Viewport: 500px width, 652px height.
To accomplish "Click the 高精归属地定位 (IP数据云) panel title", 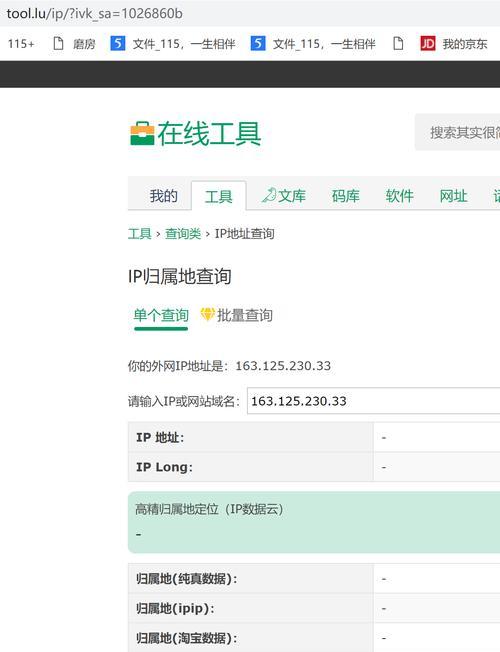I will pos(209,509).
